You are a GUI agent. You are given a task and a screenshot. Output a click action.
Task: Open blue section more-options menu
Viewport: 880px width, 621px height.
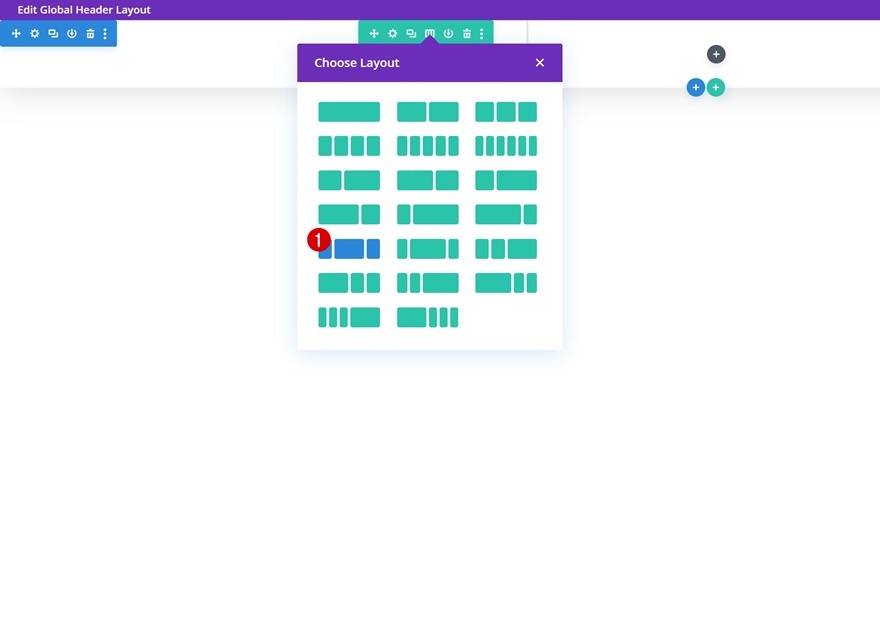pos(105,34)
